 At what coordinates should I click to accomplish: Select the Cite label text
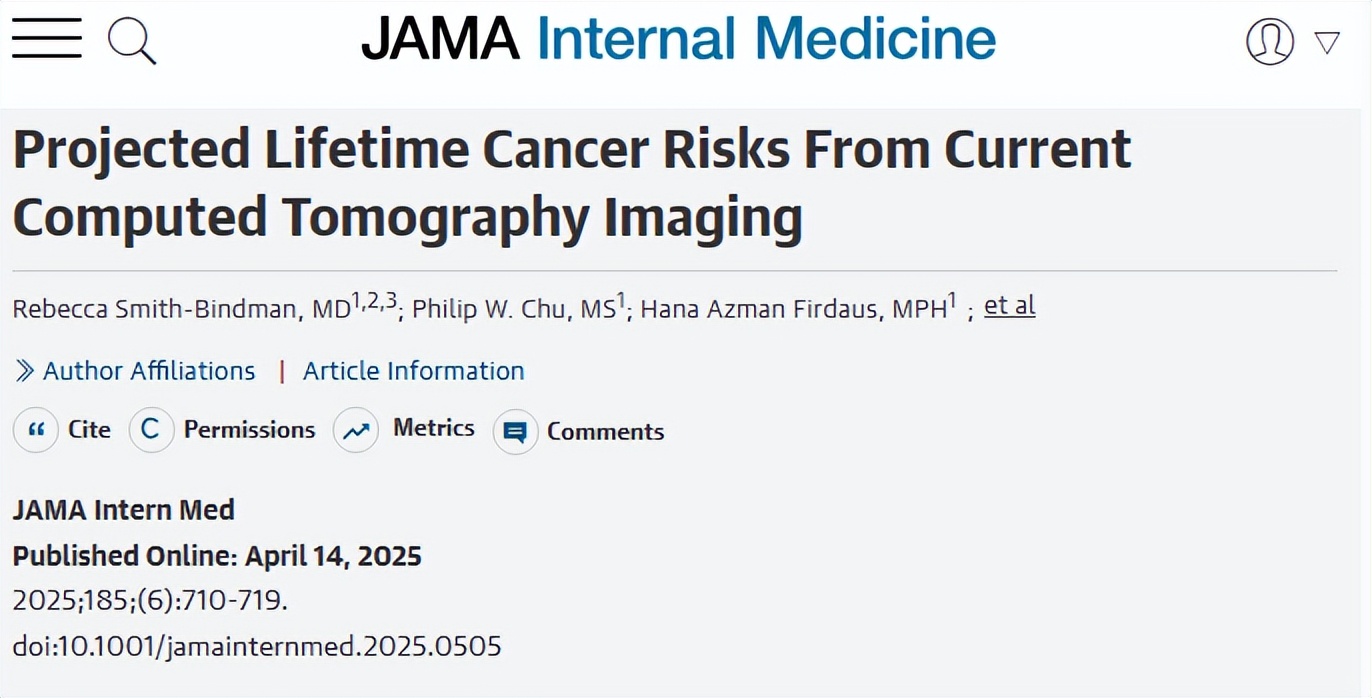click(89, 430)
